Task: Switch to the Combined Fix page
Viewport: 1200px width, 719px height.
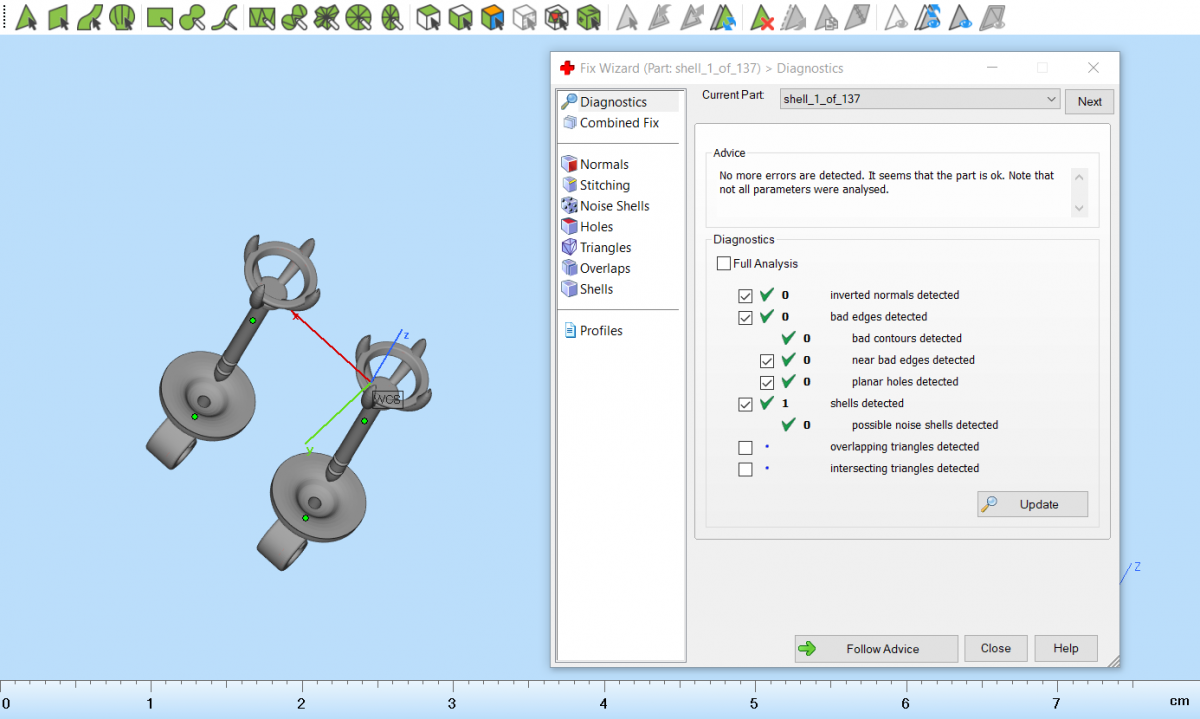Action: [618, 123]
